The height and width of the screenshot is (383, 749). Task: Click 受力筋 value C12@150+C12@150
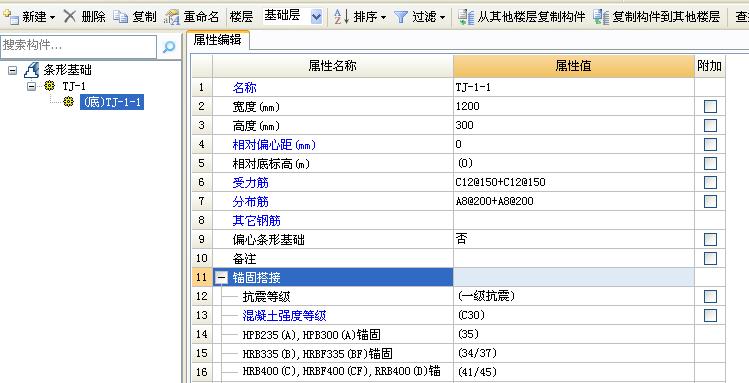[501, 182]
